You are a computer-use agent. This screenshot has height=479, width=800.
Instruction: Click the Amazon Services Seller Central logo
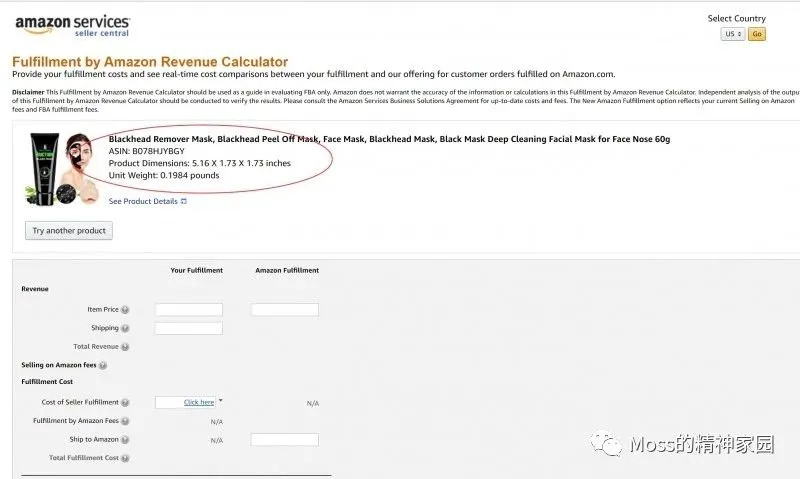point(72,26)
